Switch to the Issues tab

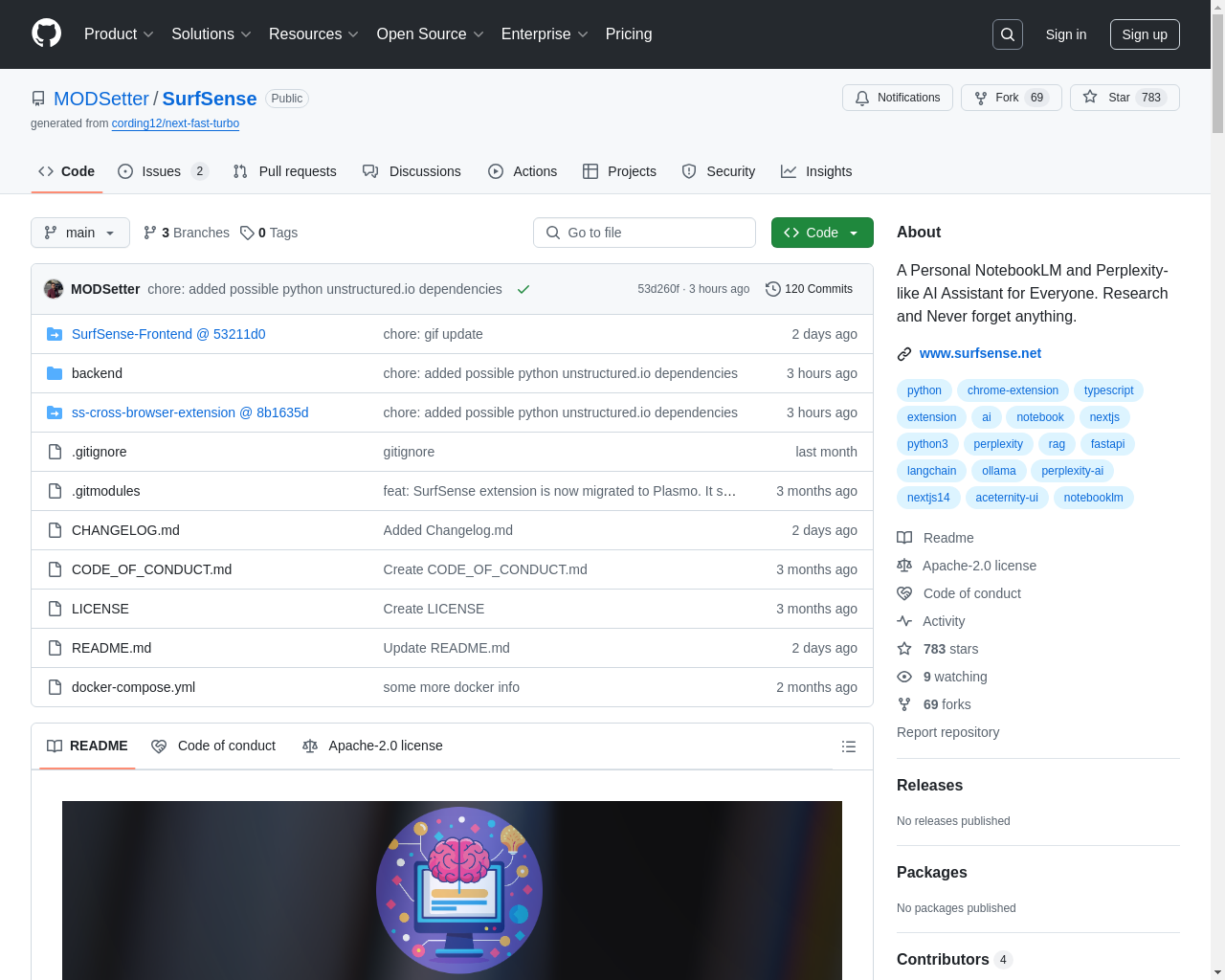point(163,171)
